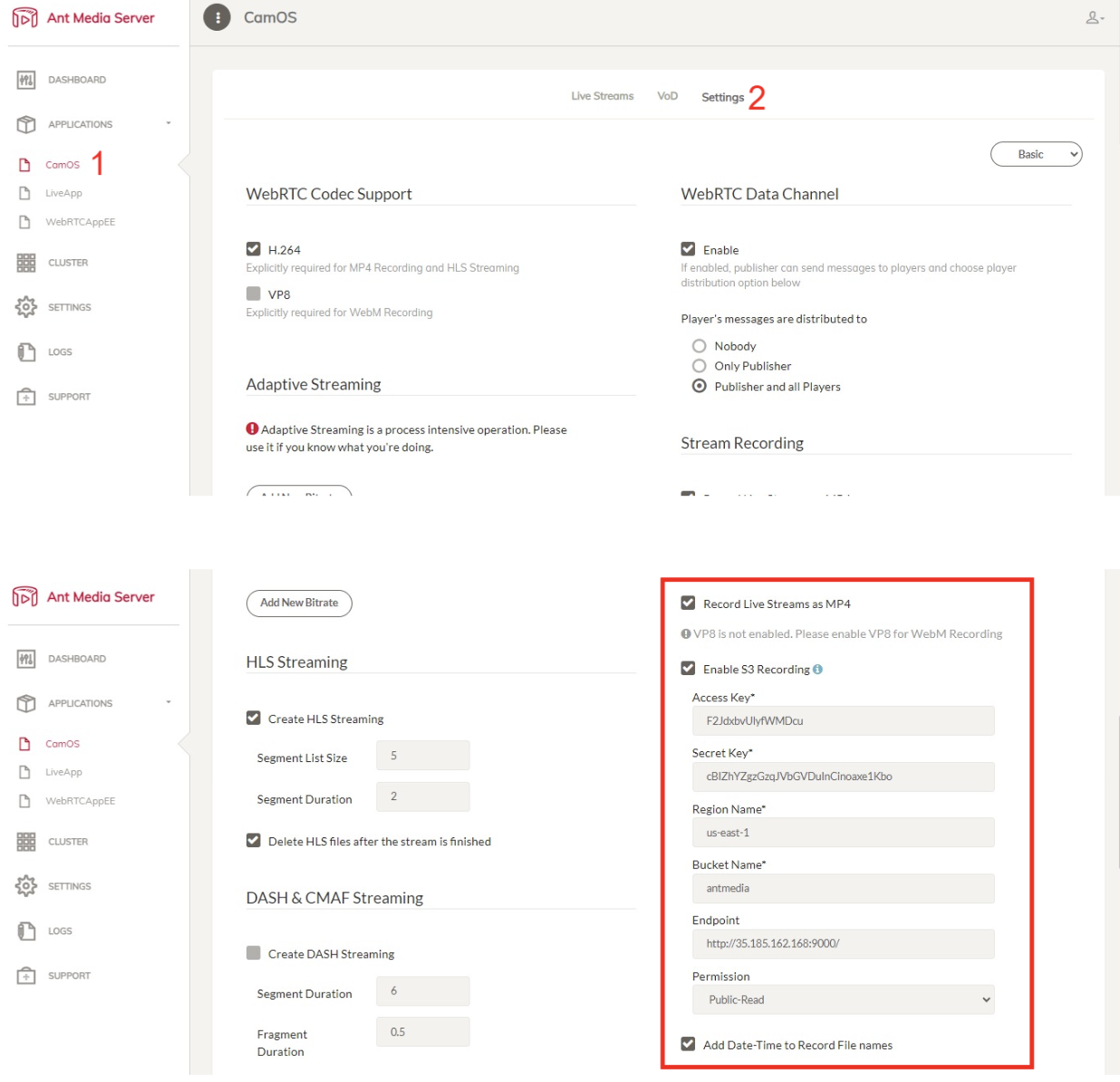
Task: Click the Logs icon in the lower sidebar
Action: [26, 931]
